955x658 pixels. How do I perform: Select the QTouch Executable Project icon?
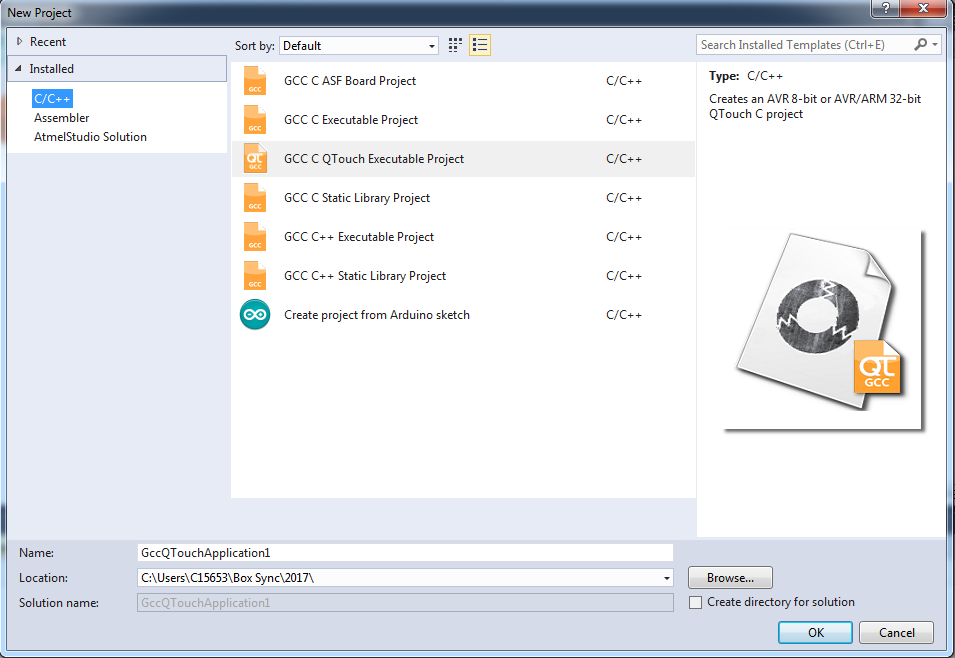point(255,159)
